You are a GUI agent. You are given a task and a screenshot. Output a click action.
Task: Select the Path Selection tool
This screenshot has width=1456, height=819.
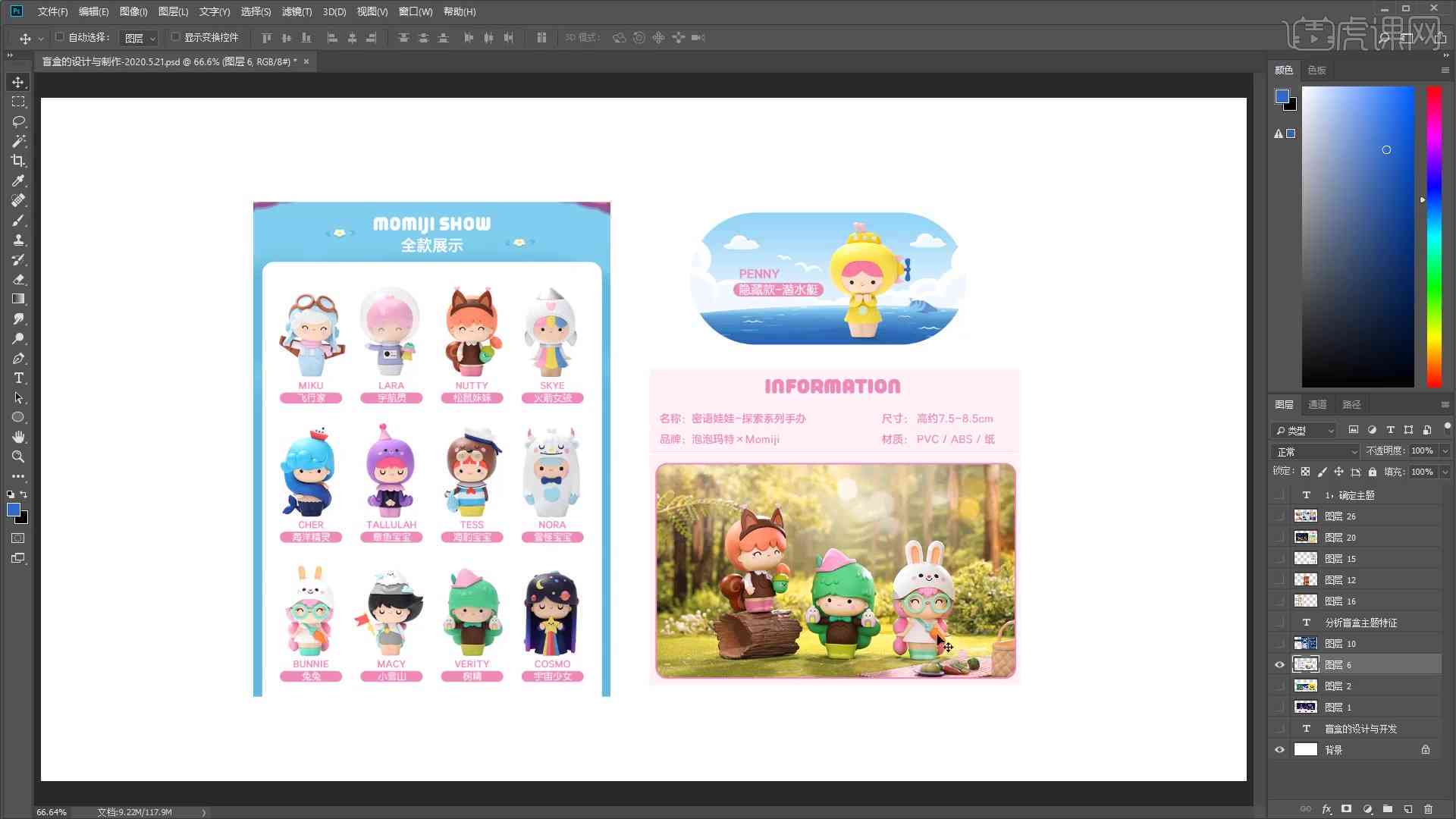[x=18, y=397]
